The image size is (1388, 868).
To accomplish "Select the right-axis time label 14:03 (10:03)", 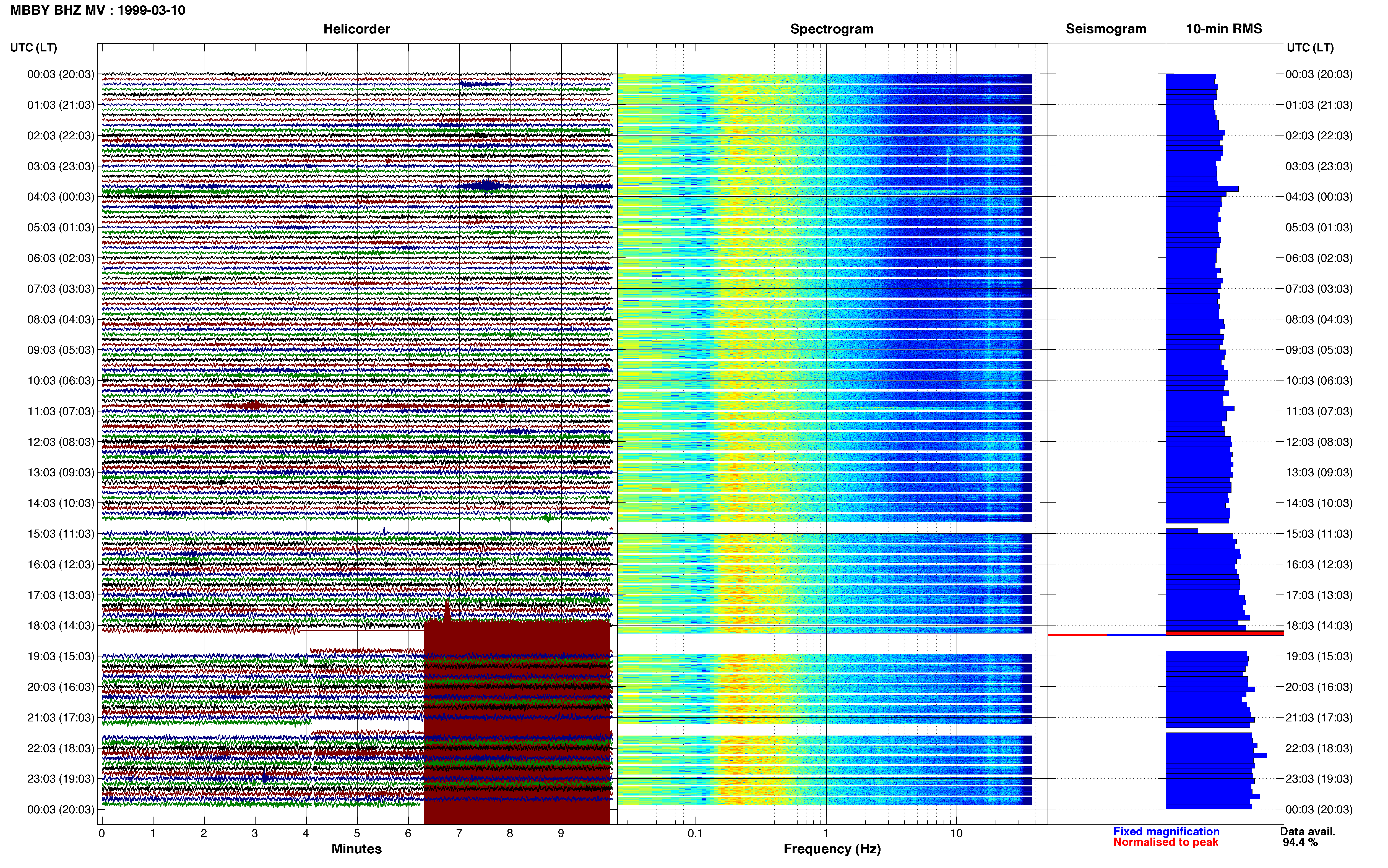I will click(1319, 504).
